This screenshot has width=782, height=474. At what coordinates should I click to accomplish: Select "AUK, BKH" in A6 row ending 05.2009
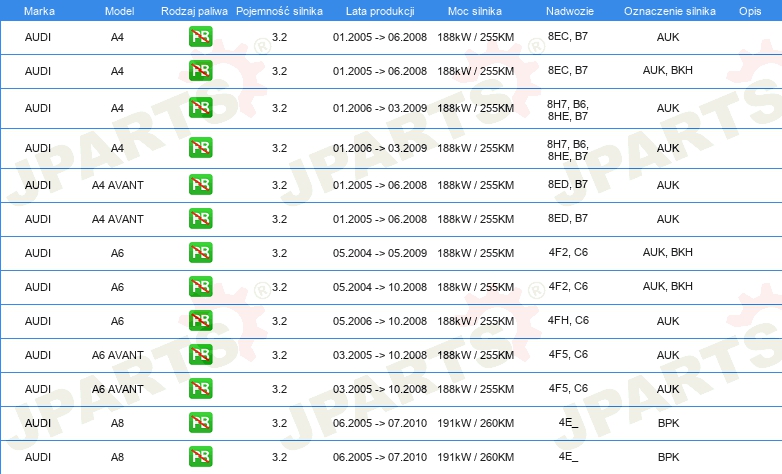(x=668, y=252)
